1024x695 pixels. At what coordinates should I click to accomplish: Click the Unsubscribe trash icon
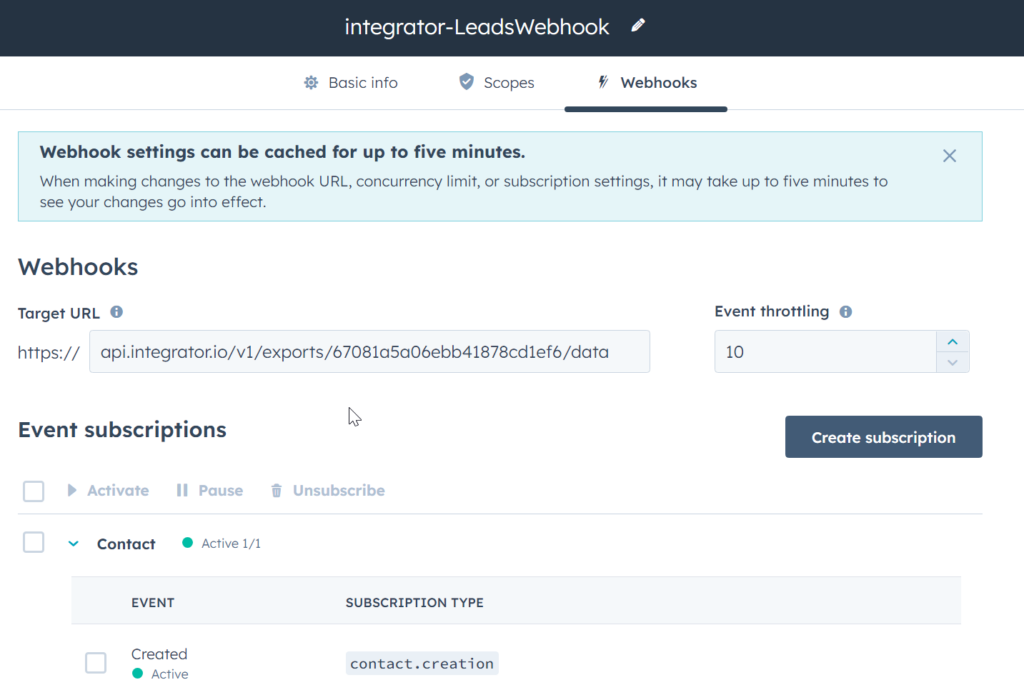coord(276,490)
